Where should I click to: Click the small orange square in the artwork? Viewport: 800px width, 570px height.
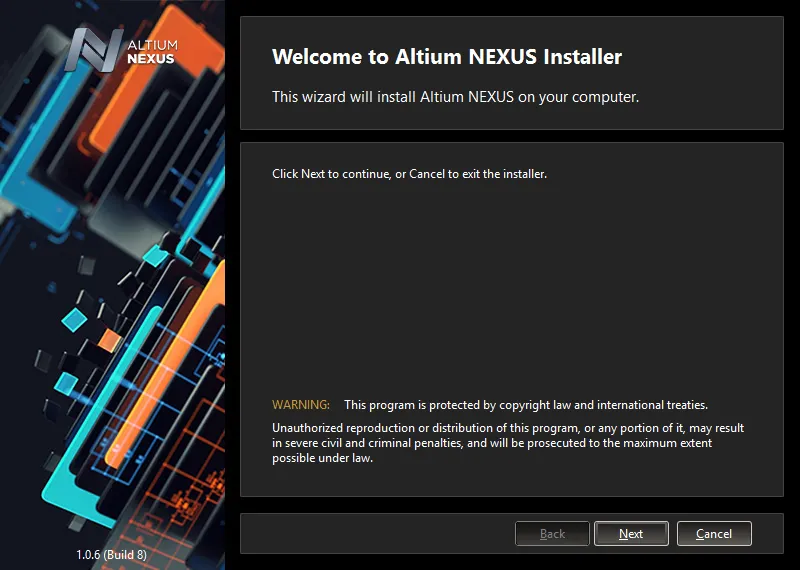click(x=110, y=340)
